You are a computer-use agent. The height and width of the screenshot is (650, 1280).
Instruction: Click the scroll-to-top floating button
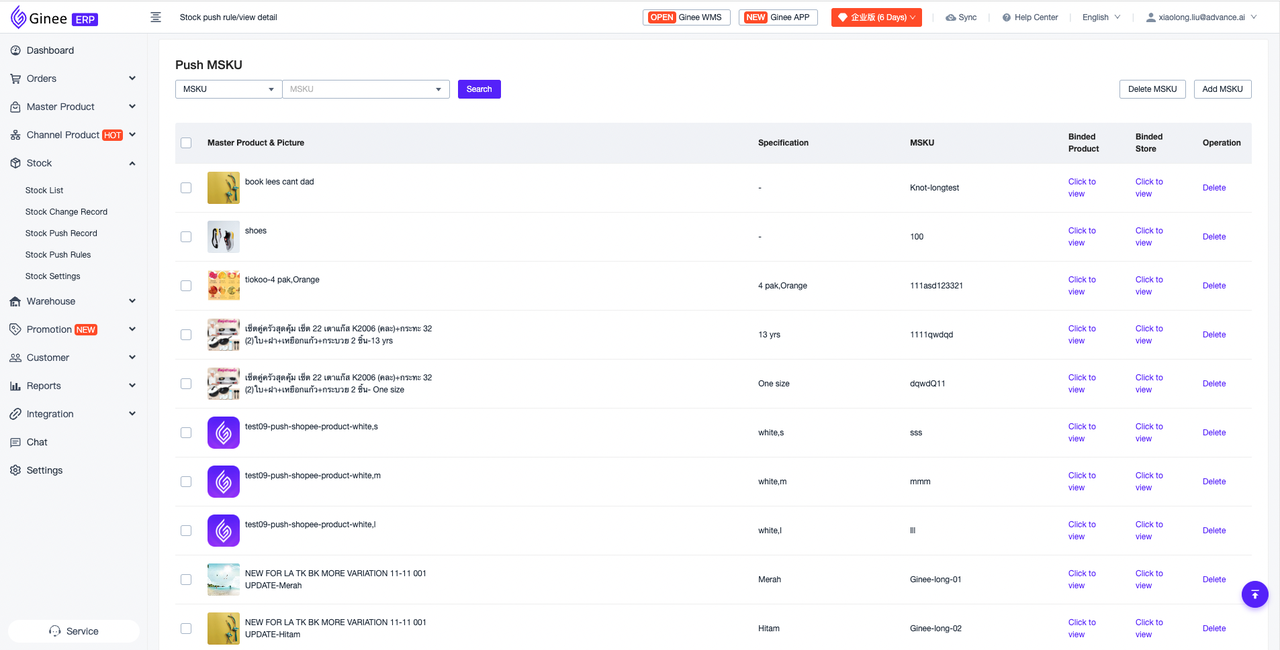tap(1254, 594)
